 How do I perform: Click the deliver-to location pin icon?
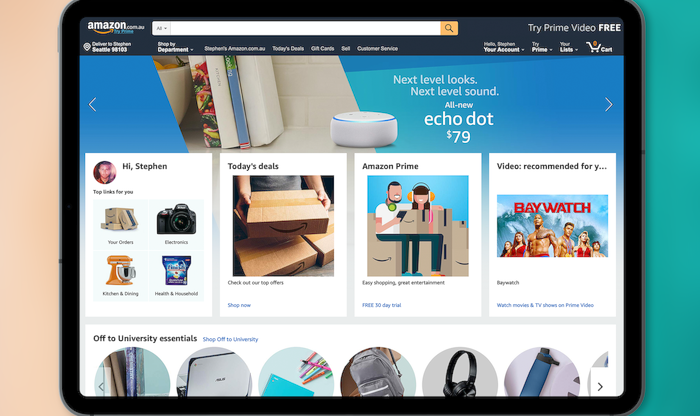(x=87, y=47)
